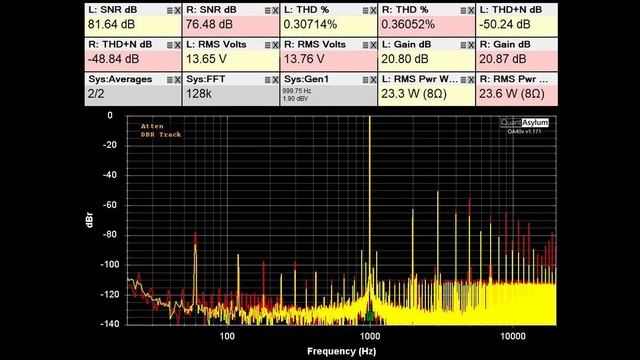This screenshot has height=360, width=640.
Task: Open the menu icon on L: RMS Volts tile
Action: click(268, 46)
